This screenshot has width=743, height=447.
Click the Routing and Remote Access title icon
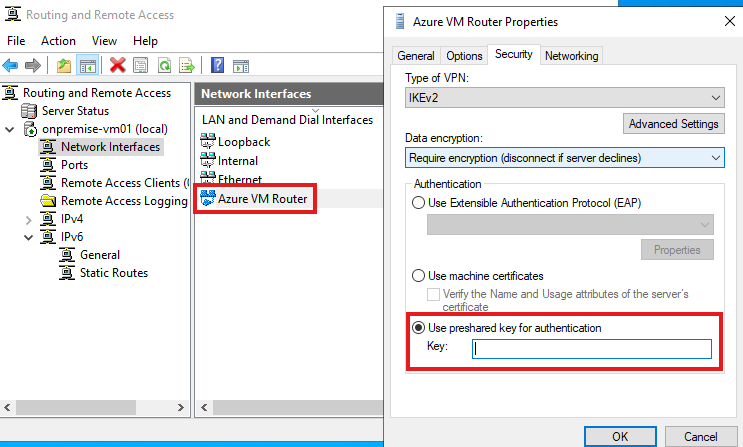tap(13, 14)
